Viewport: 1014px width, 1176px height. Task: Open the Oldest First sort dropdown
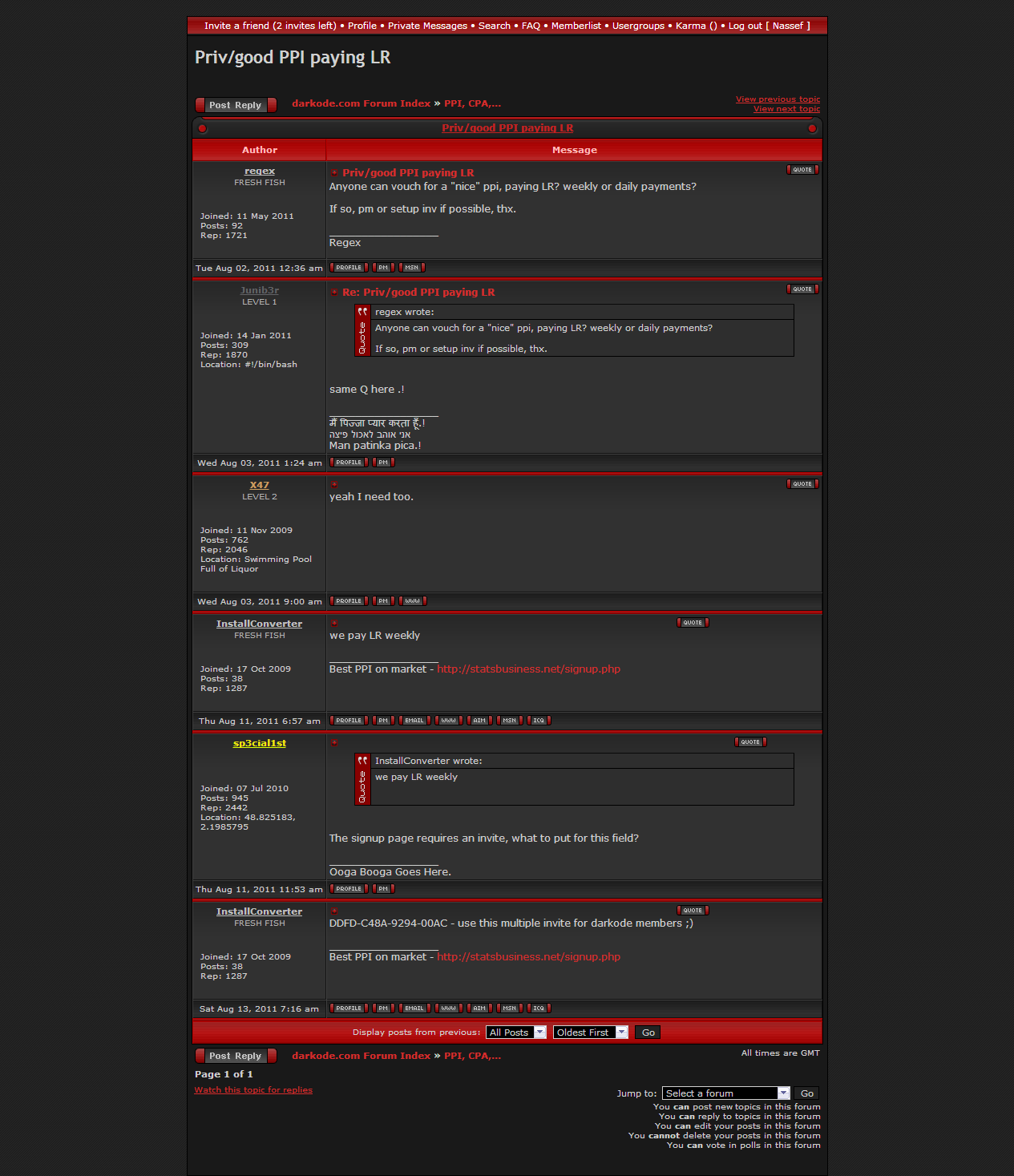click(x=590, y=1033)
